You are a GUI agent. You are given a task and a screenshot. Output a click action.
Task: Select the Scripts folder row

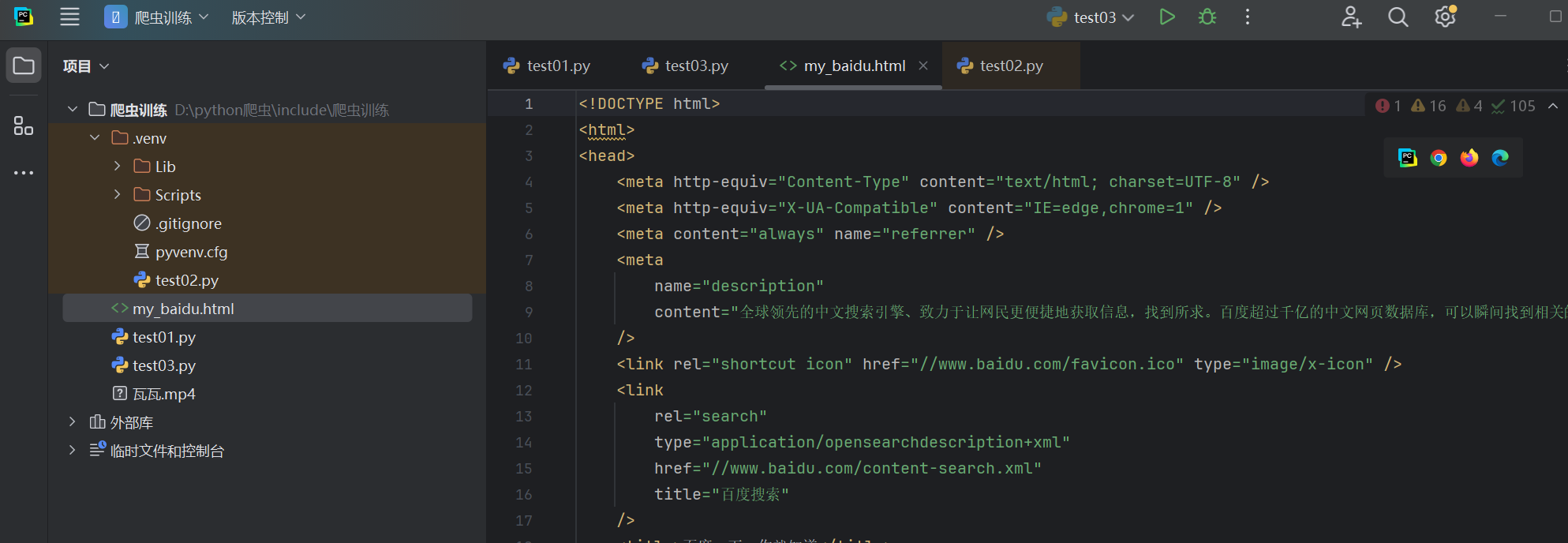tap(267, 195)
